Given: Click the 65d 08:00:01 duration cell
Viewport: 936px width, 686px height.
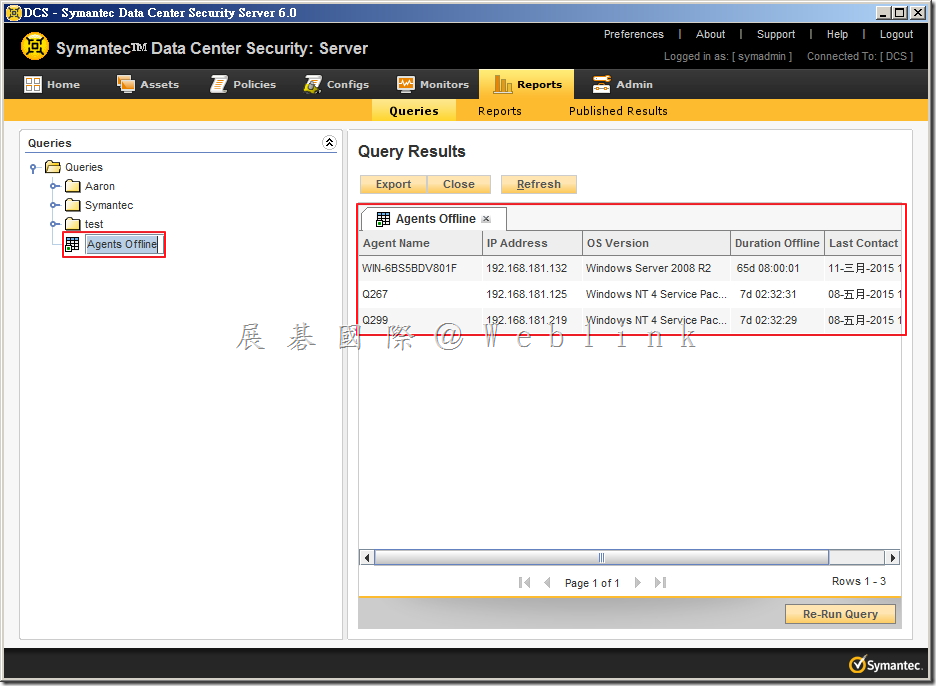Looking at the screenshot, I should [x=777, y=268].
